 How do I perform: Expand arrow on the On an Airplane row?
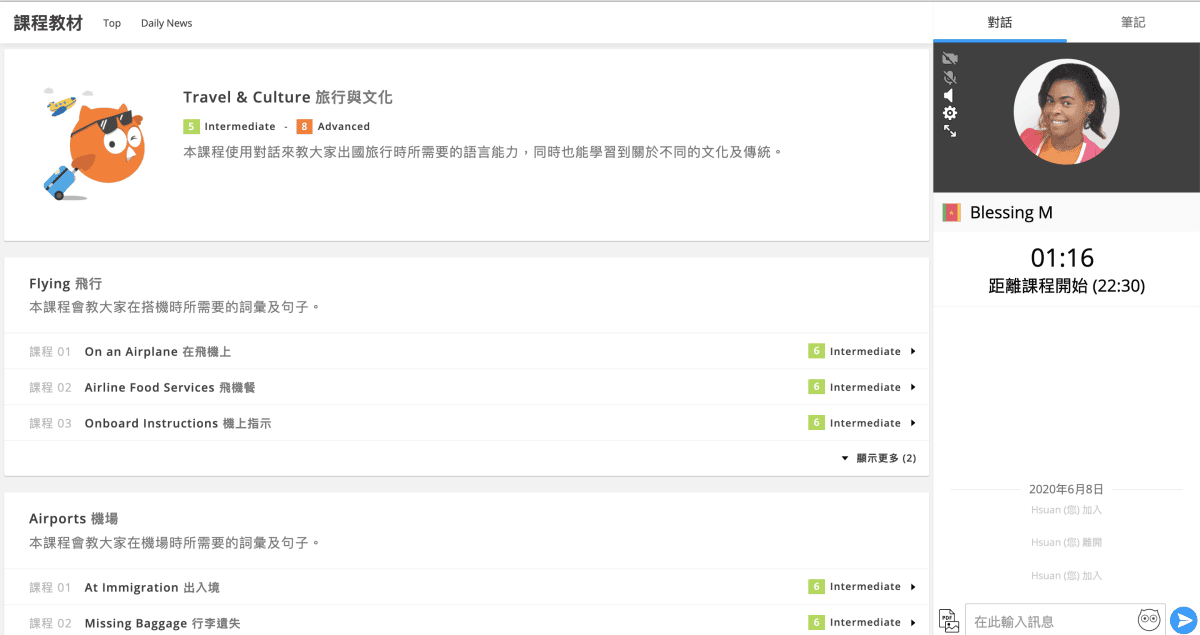tap(913, 352)
